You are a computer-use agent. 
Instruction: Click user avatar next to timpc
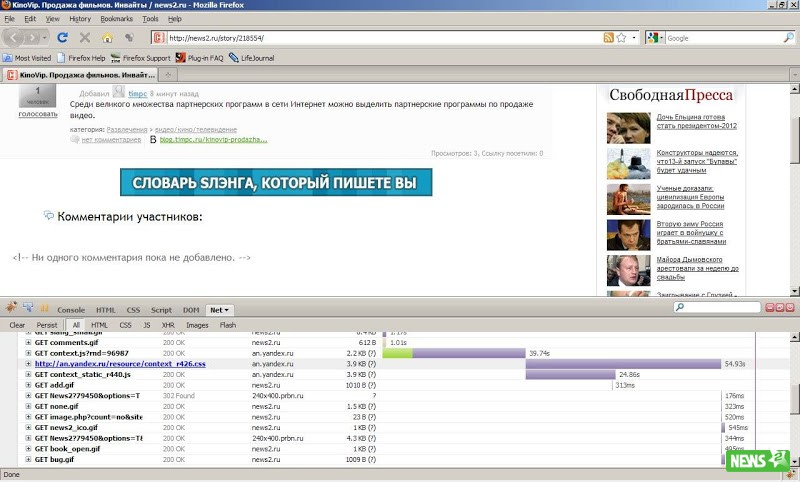(x=118, y=92)
